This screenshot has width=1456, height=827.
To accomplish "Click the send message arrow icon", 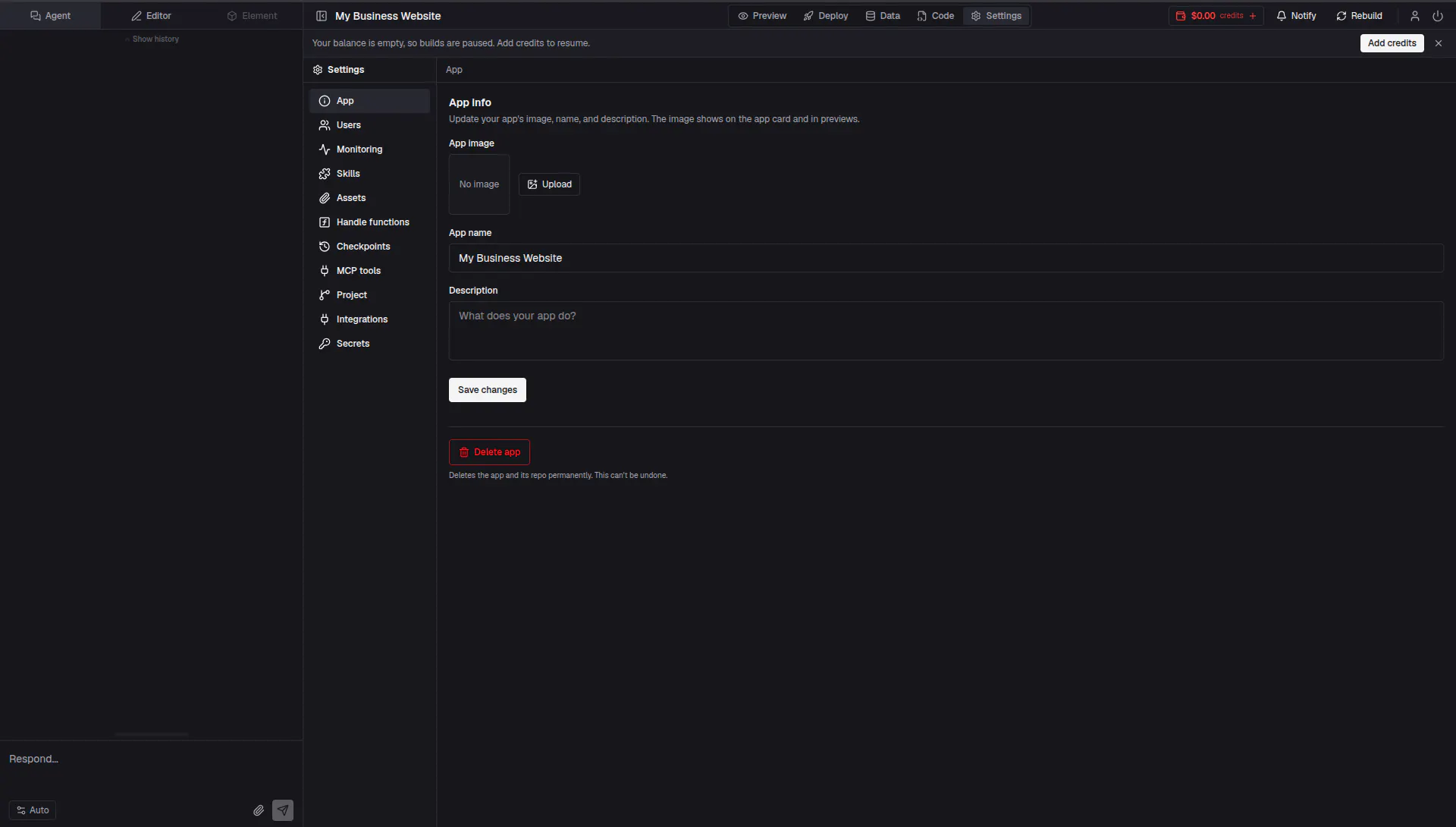I will (x=283, y=810).
